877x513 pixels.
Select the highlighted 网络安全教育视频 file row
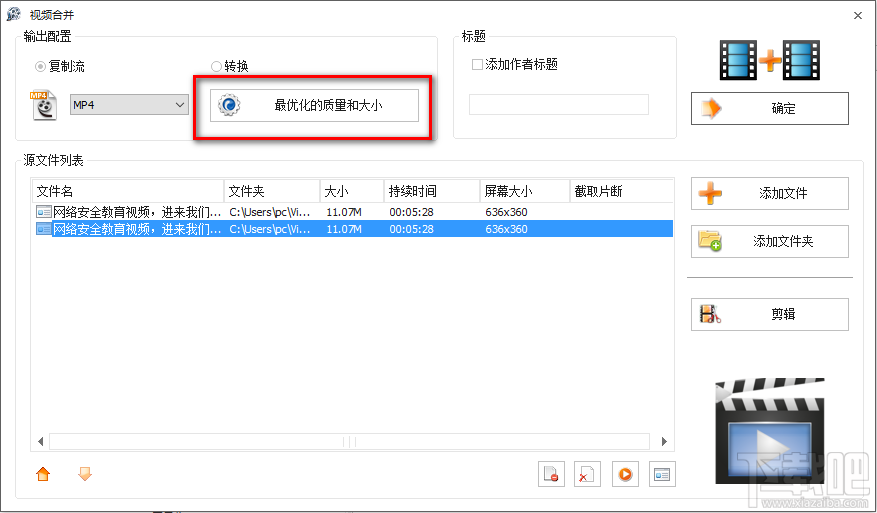(353, 229)
